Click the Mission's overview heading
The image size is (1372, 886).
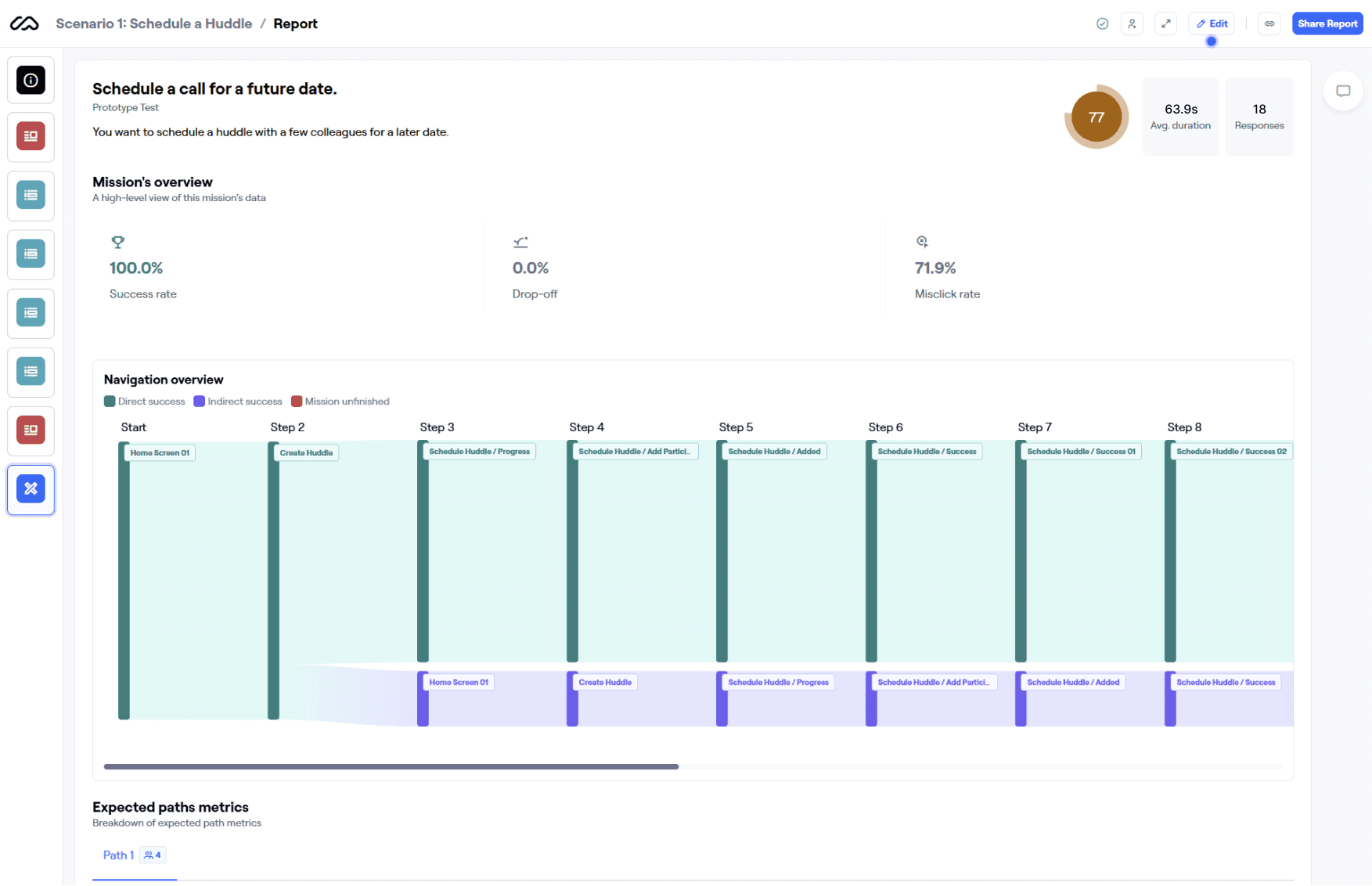click(x=153, y=182)
